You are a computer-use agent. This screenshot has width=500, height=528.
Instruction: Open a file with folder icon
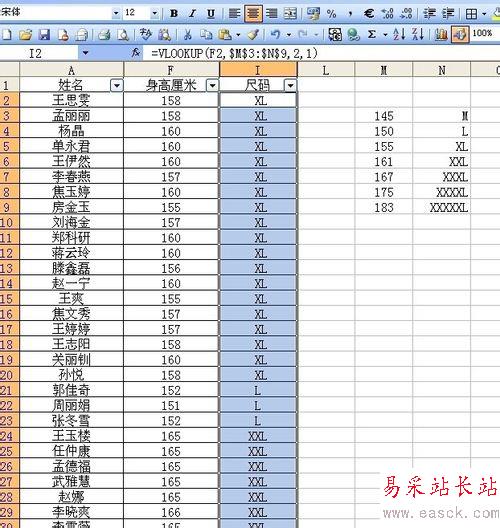tap(26, 34)
